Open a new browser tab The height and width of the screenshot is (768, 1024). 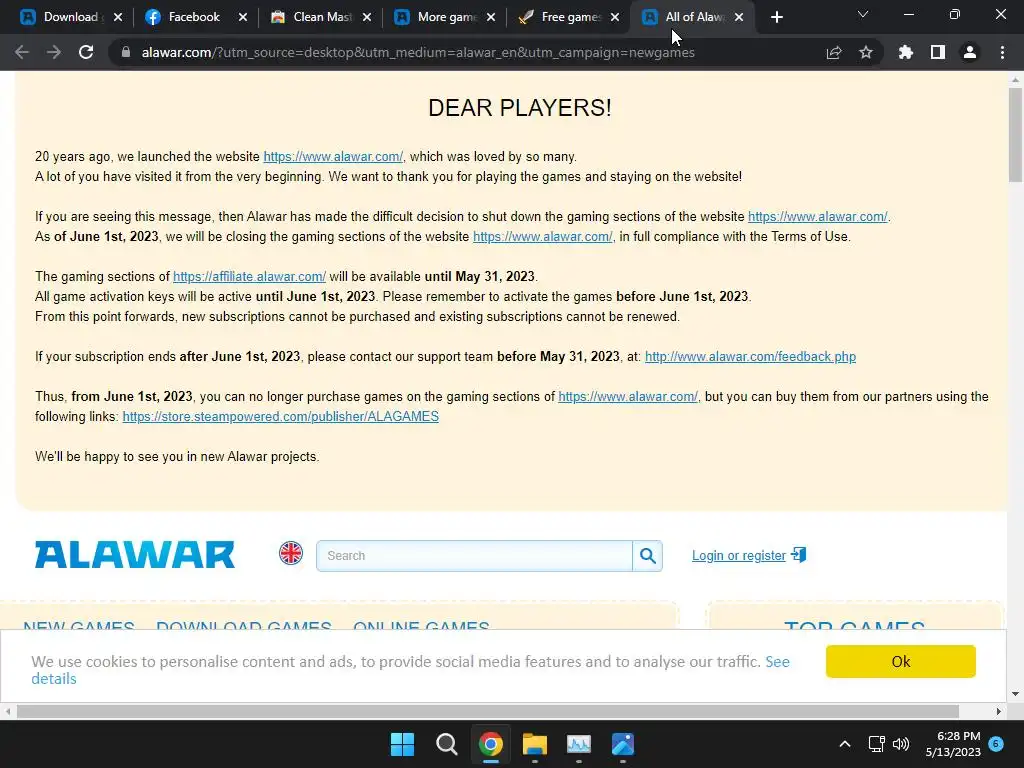coord(776,17)
